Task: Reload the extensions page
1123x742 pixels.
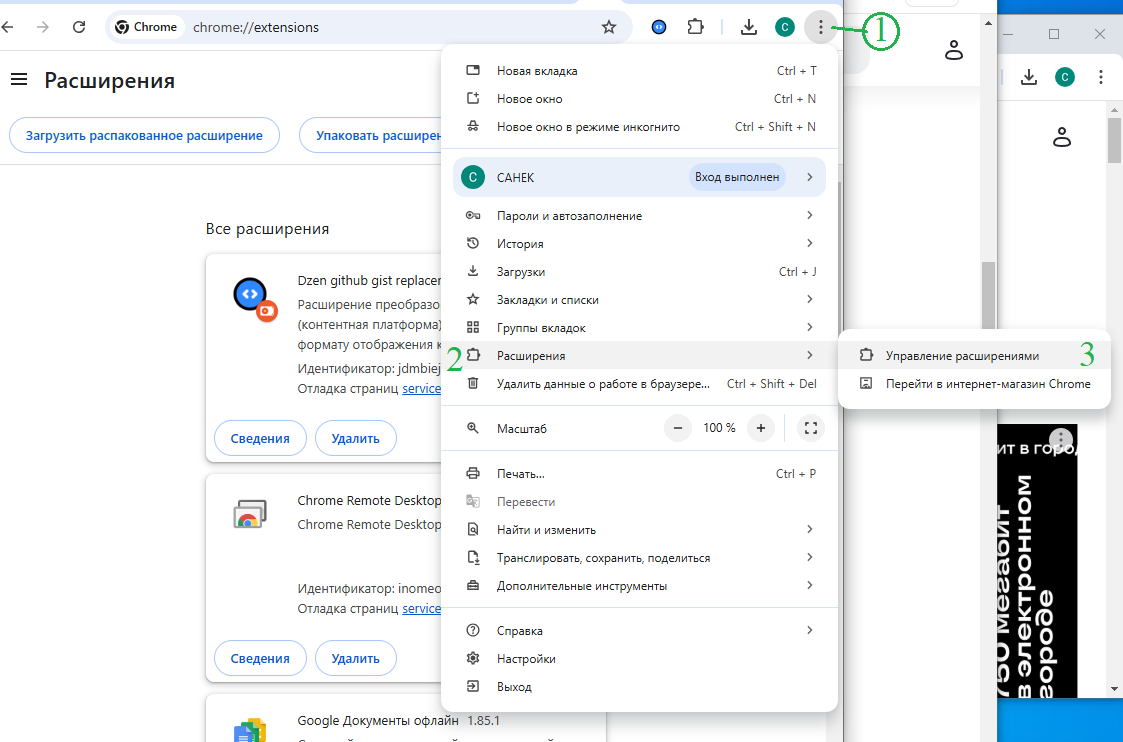Action: [x=79, y=27]
